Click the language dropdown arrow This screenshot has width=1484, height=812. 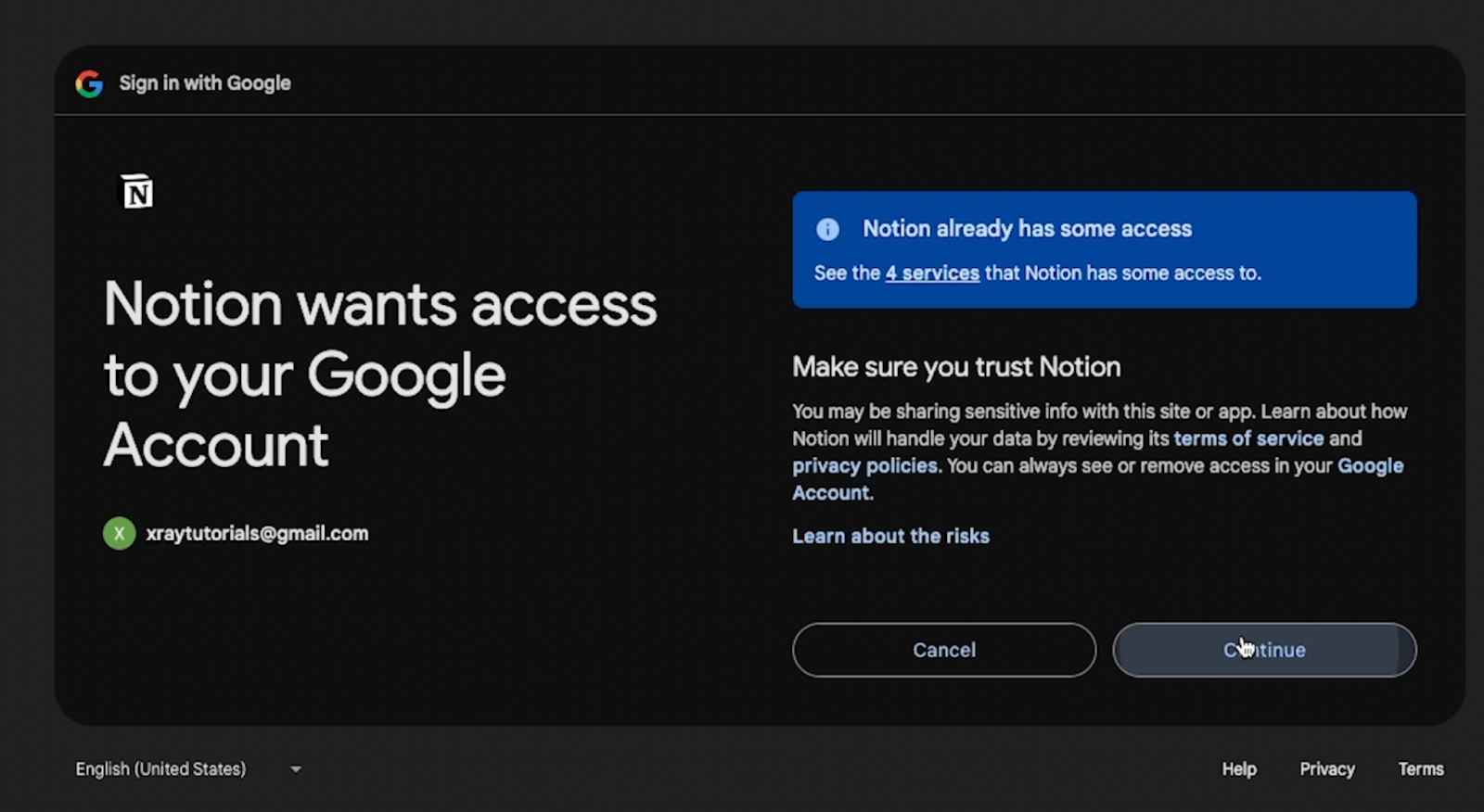click(x=296, y=768)
